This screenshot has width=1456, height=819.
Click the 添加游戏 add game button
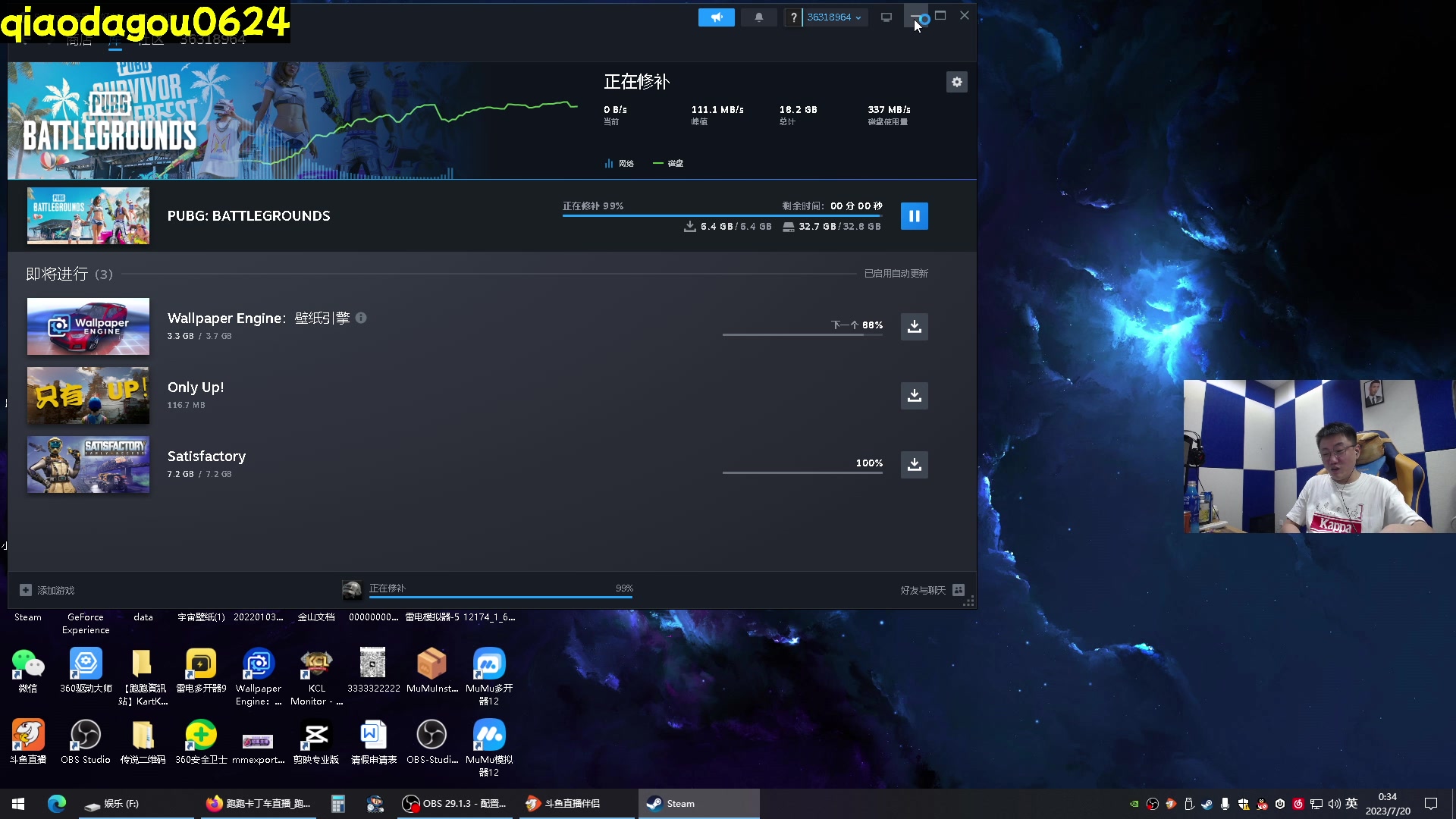pyautogui.click(x=47, y=590)
